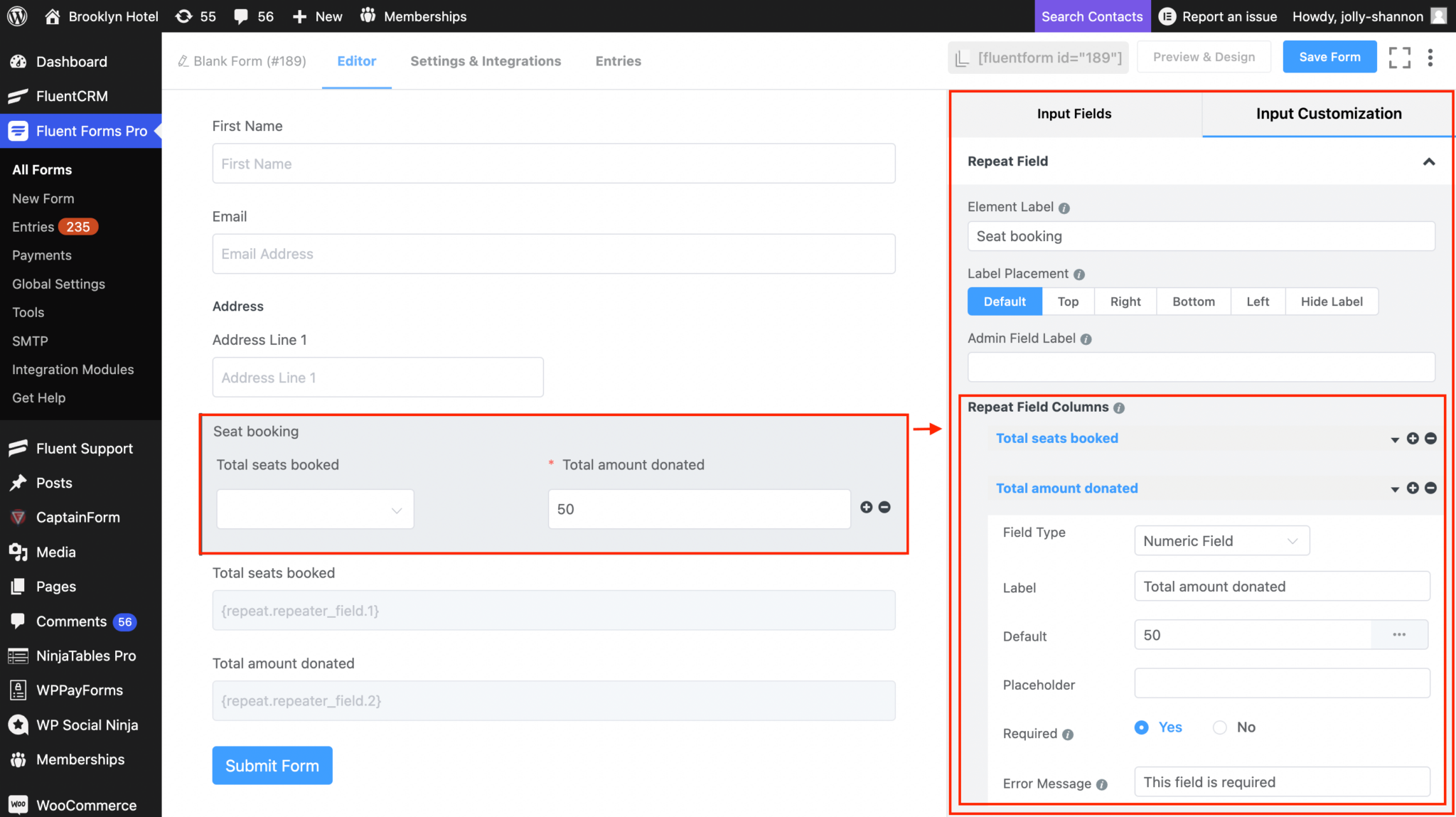
Task: Click the Admin Field Label input
Action: coord(1201,367)
